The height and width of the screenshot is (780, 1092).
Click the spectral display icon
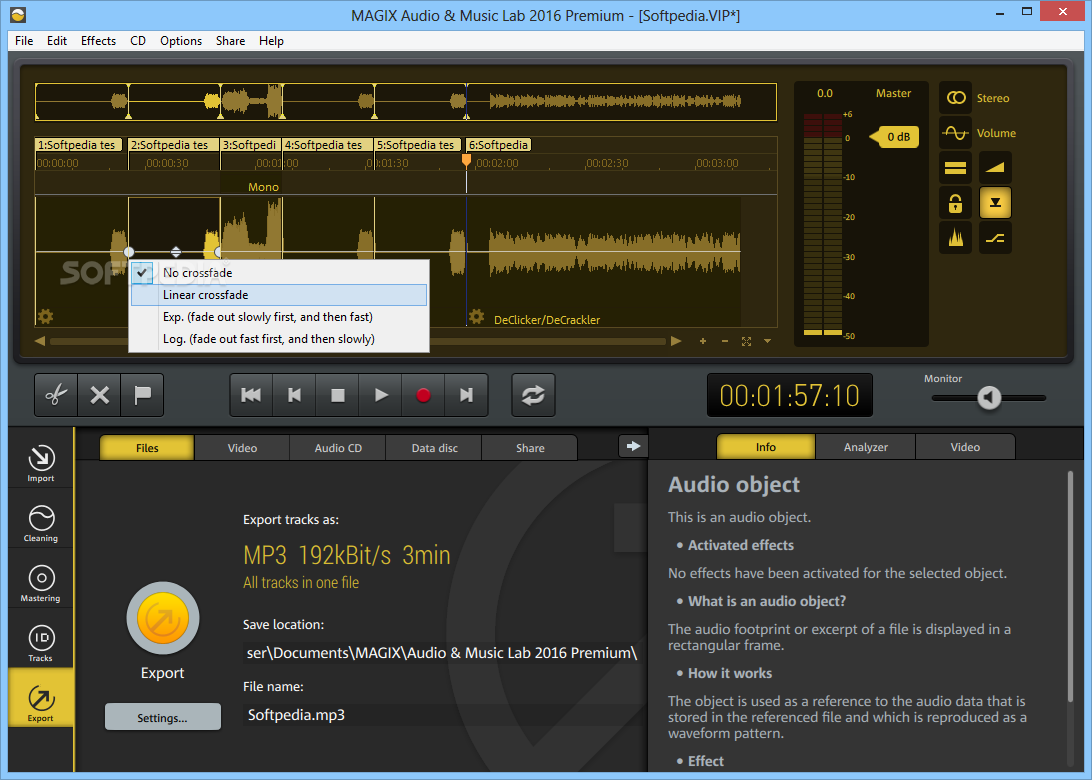point(956,238)
